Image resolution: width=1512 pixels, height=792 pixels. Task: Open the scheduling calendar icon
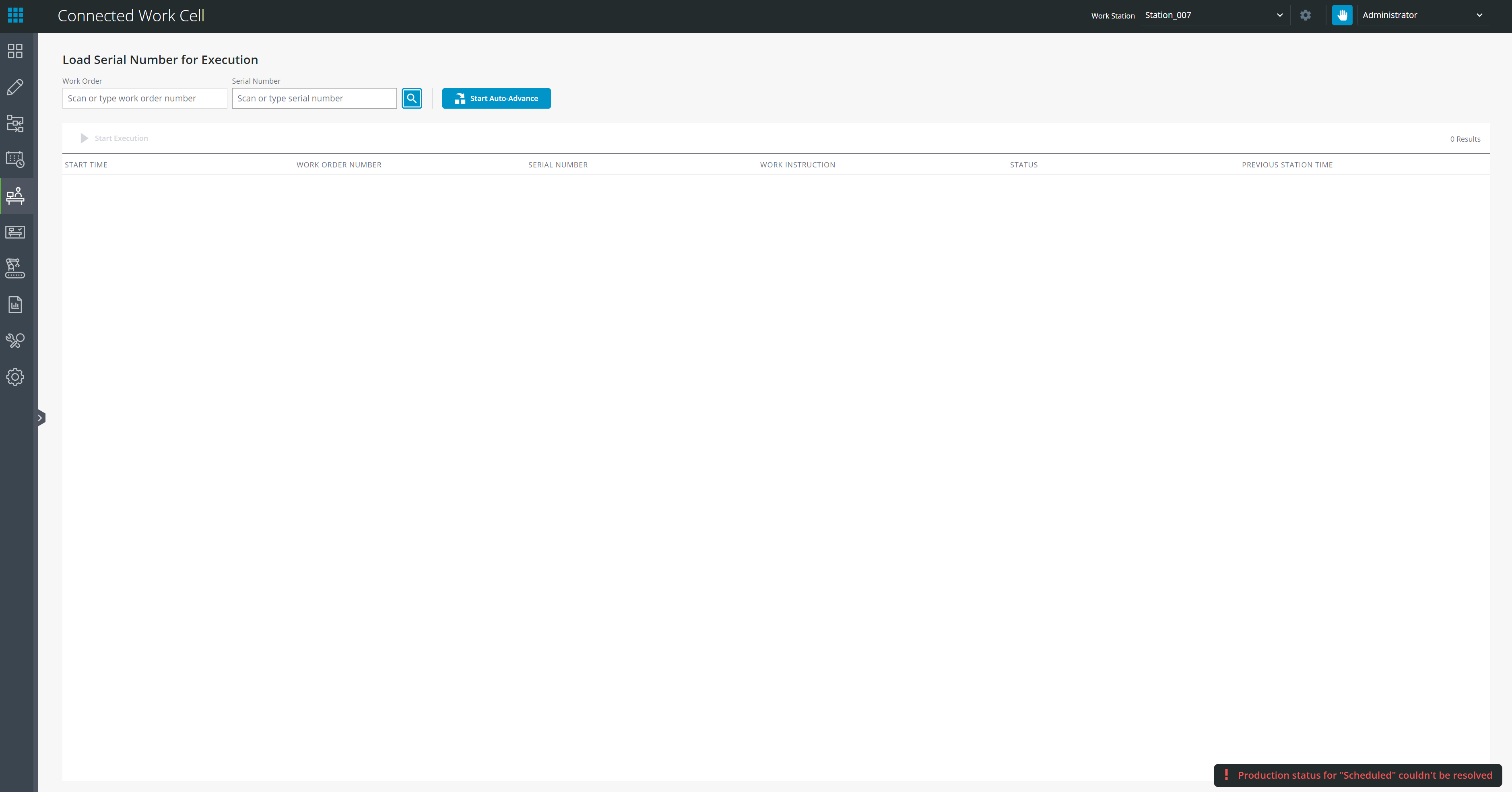[x=15, y=160]
